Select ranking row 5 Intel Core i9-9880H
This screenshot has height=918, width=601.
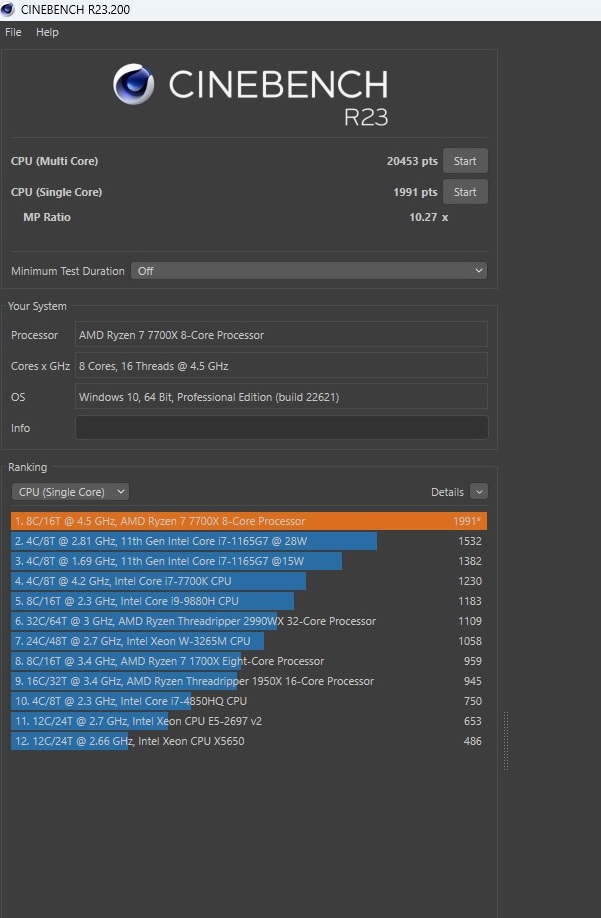(249, 601)
